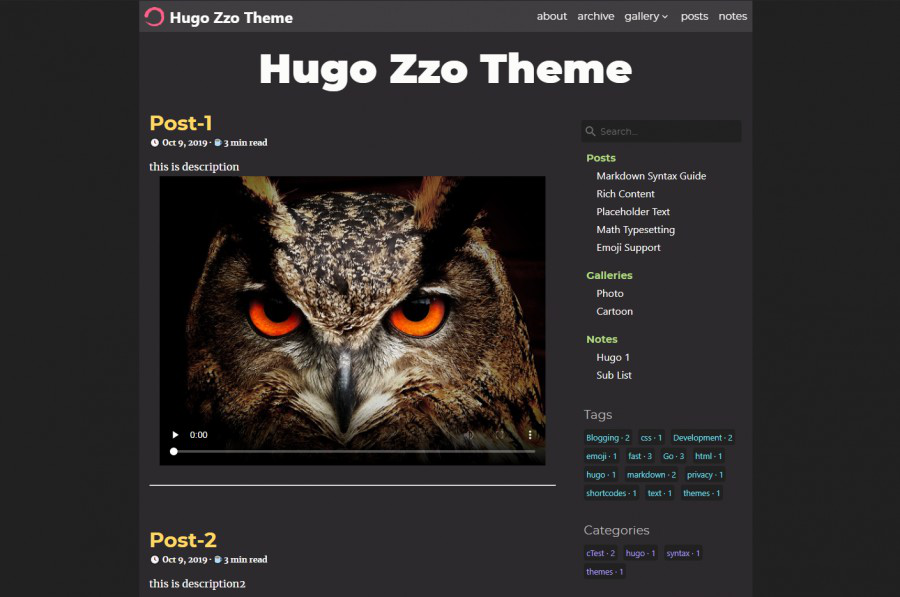Select the markdown tag
This screenshot has height=597, width=900.
coord(651,475)
